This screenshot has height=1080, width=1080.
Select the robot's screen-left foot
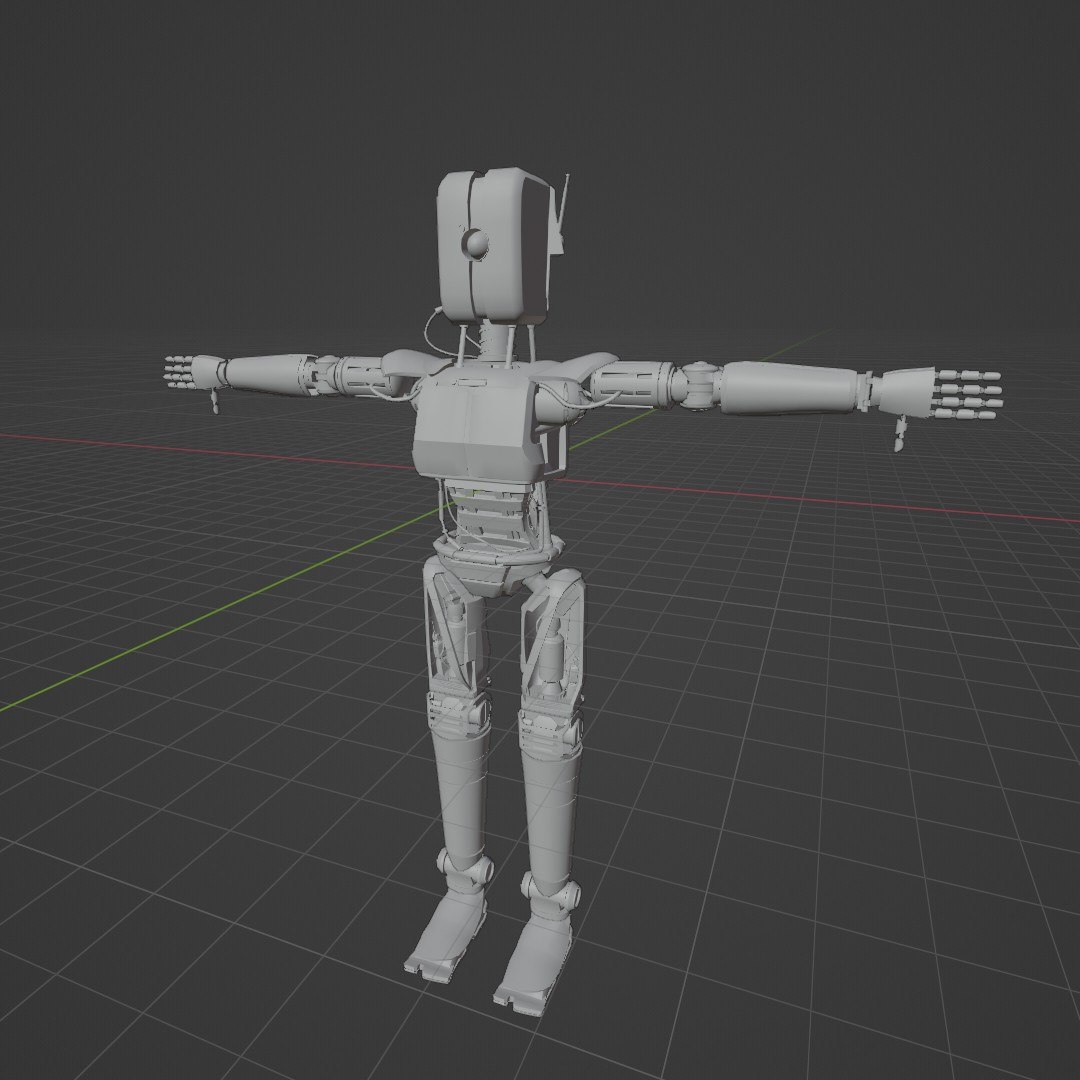coord(446,935)
